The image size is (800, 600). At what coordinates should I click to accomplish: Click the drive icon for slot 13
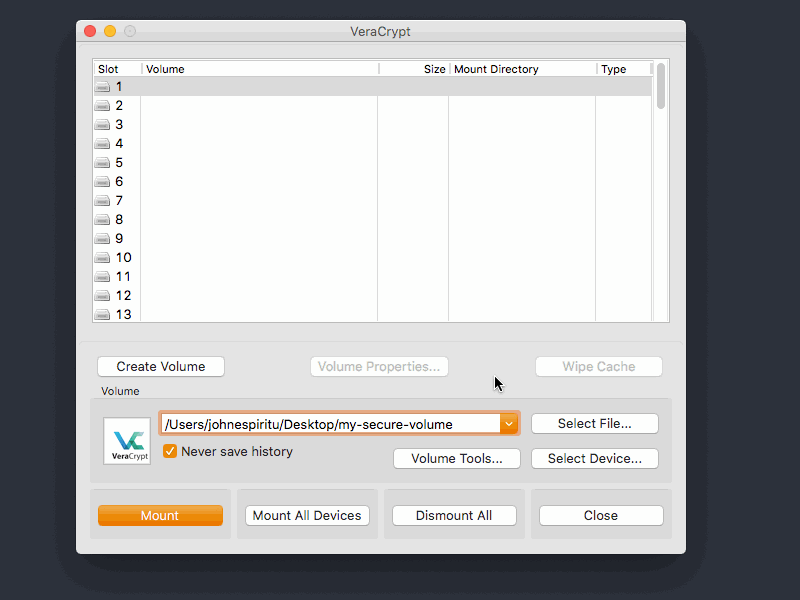coord(103,314)
